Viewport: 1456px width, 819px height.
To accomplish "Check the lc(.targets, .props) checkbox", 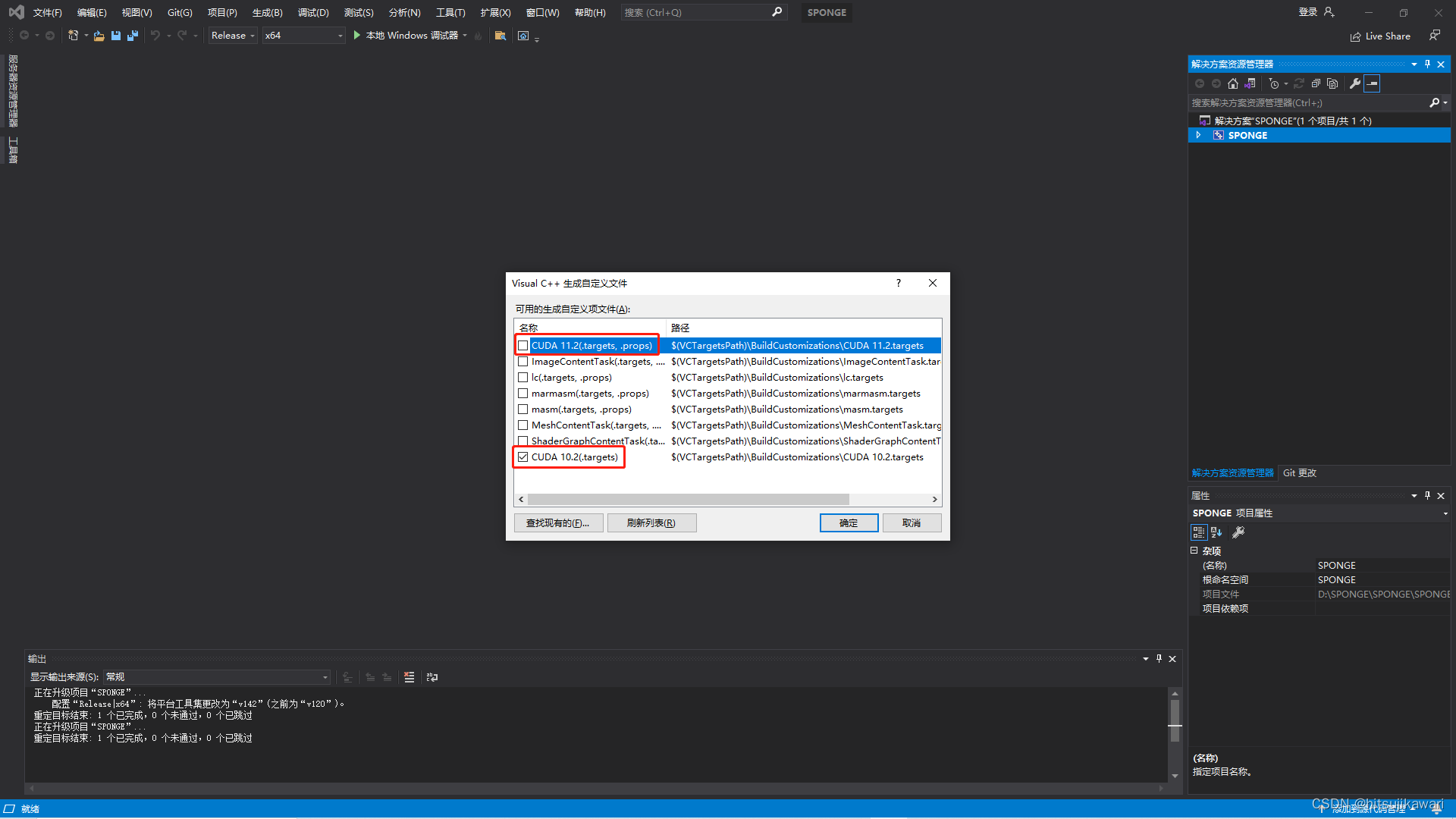I will 523,378.
